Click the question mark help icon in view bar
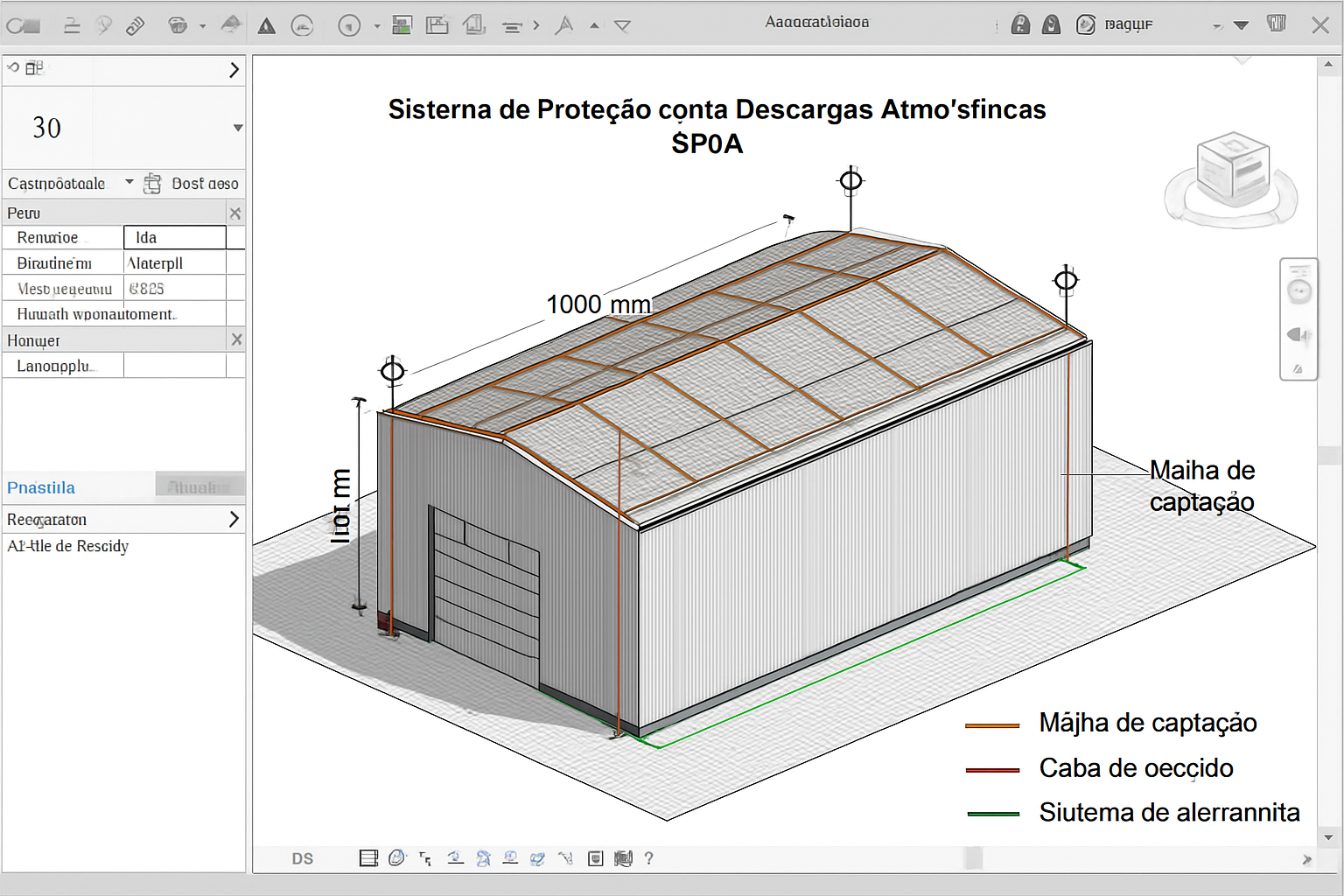This screenshot has height=896, width=1344. pyautogui.click(x=648, y=858)
